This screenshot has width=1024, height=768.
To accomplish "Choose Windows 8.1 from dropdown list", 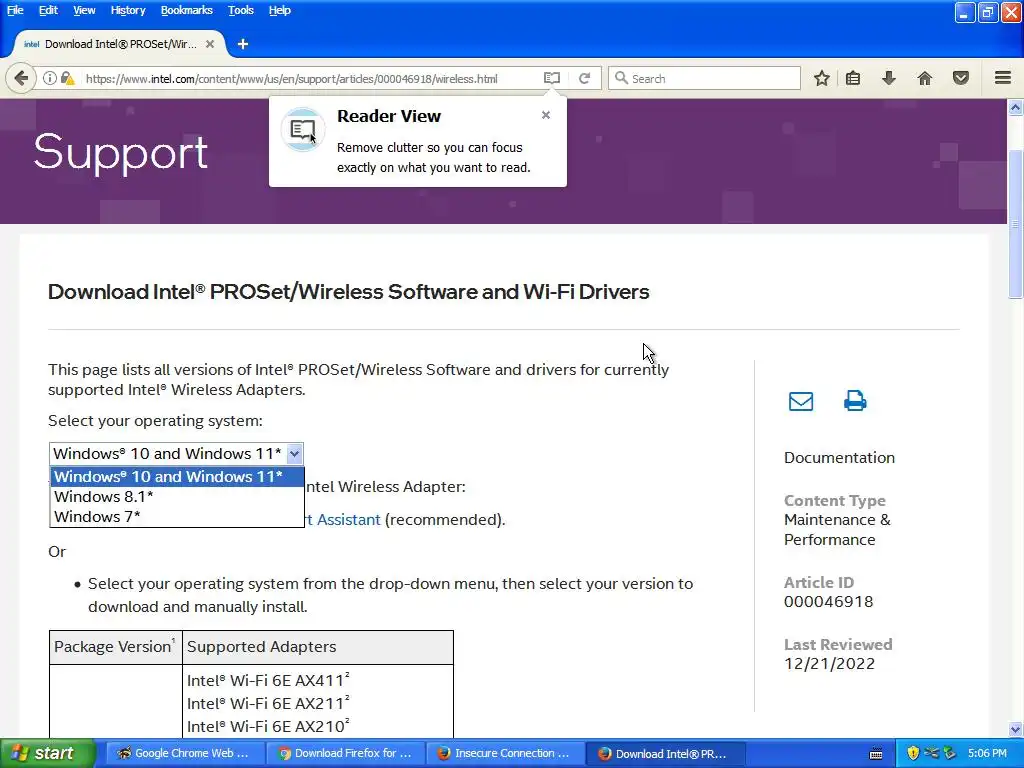I will [x=177, y=497].
